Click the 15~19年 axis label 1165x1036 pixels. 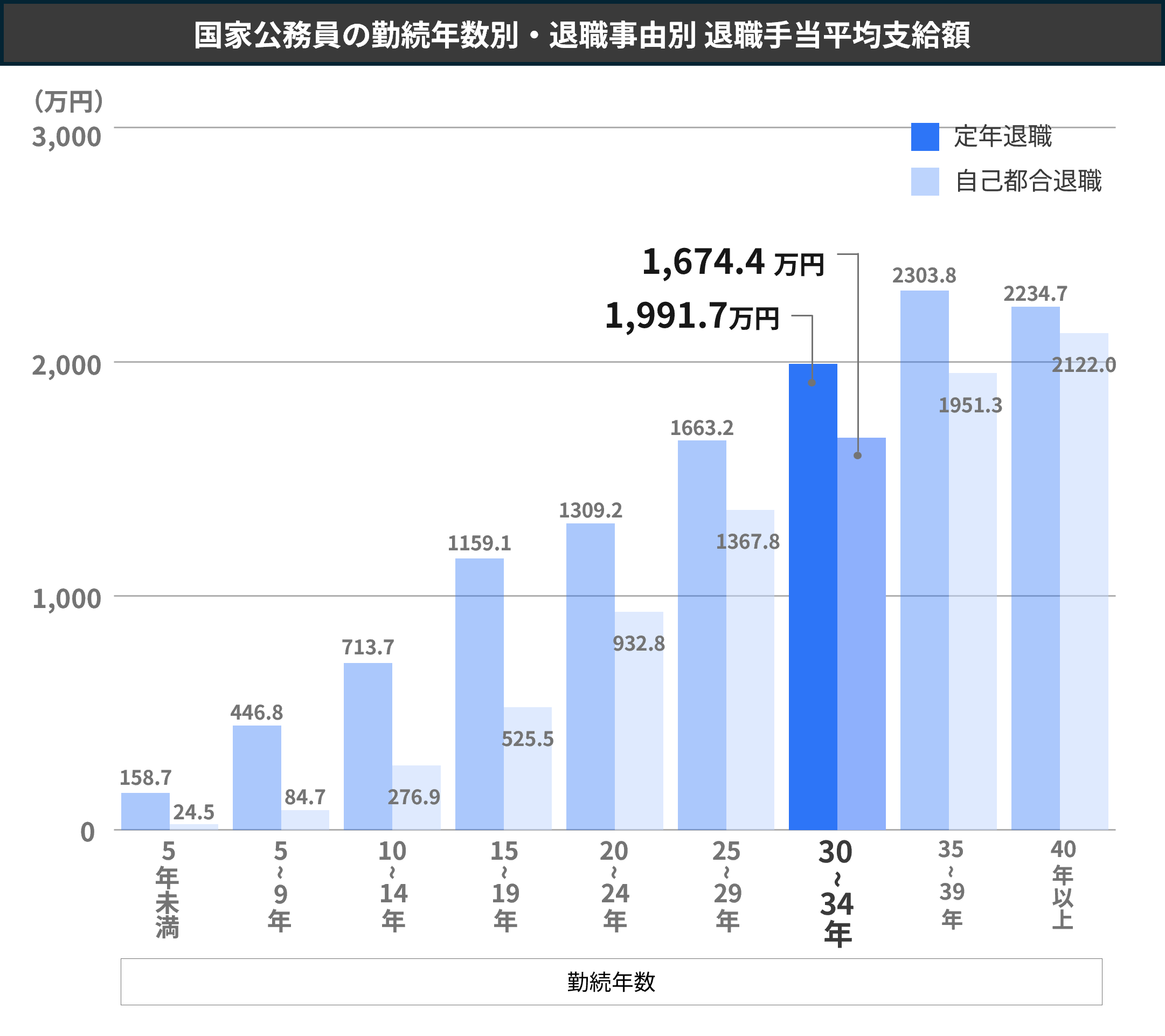click(x=505, y=886)
